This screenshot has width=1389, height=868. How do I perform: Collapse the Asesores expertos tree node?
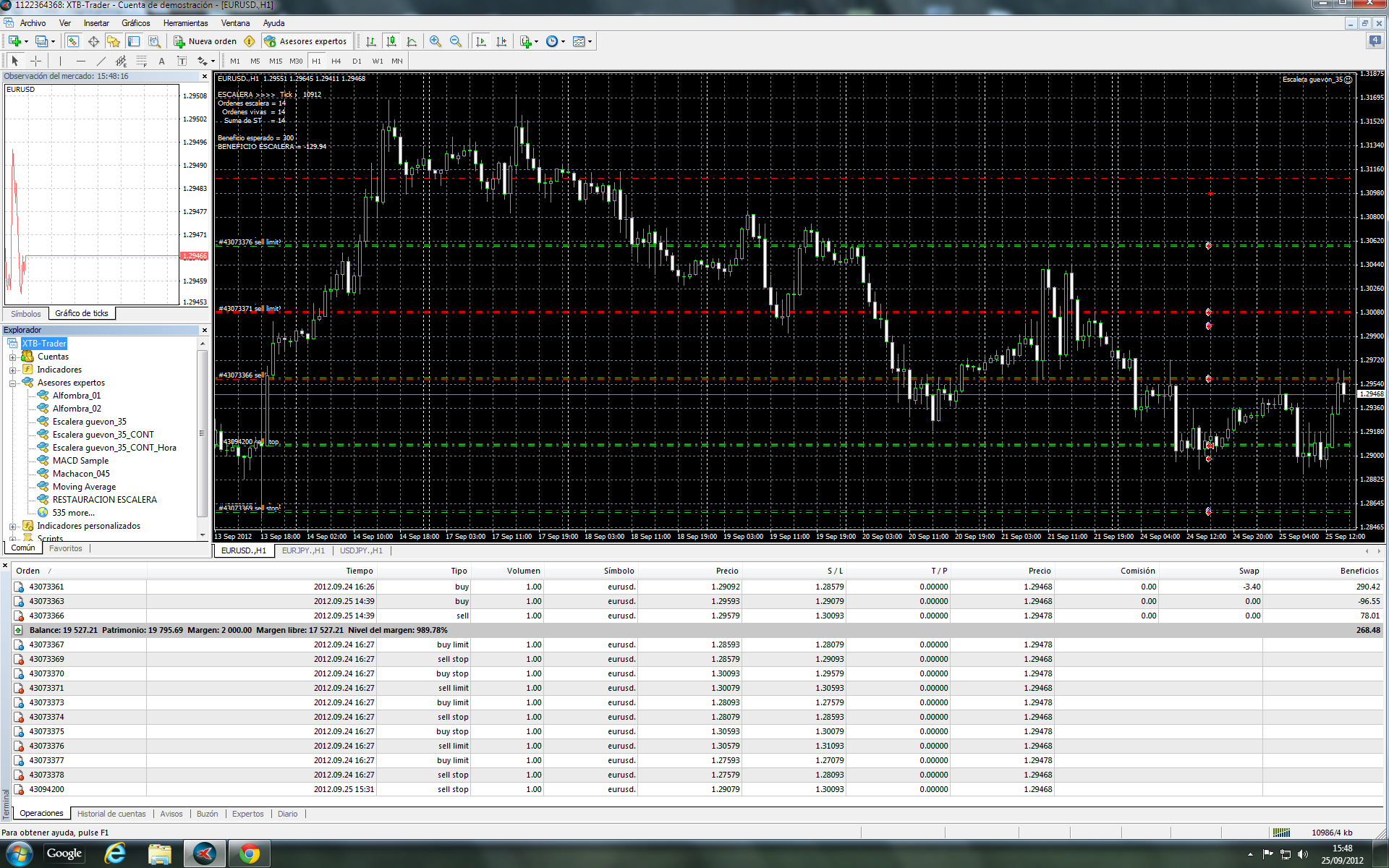[12, 383]
